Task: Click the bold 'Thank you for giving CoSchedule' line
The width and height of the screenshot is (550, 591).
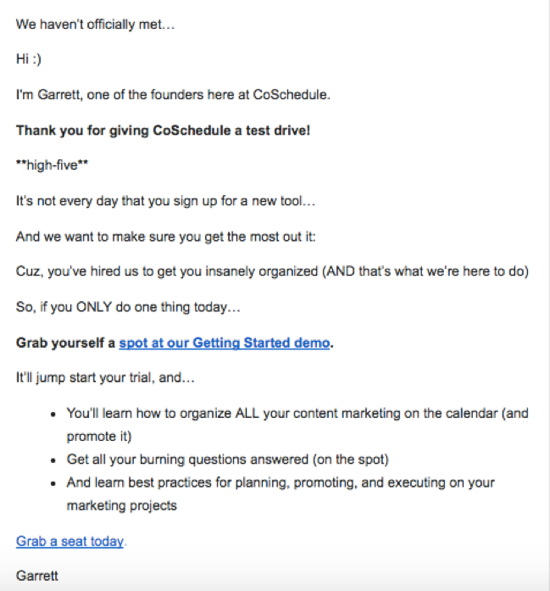Action: 163,130
